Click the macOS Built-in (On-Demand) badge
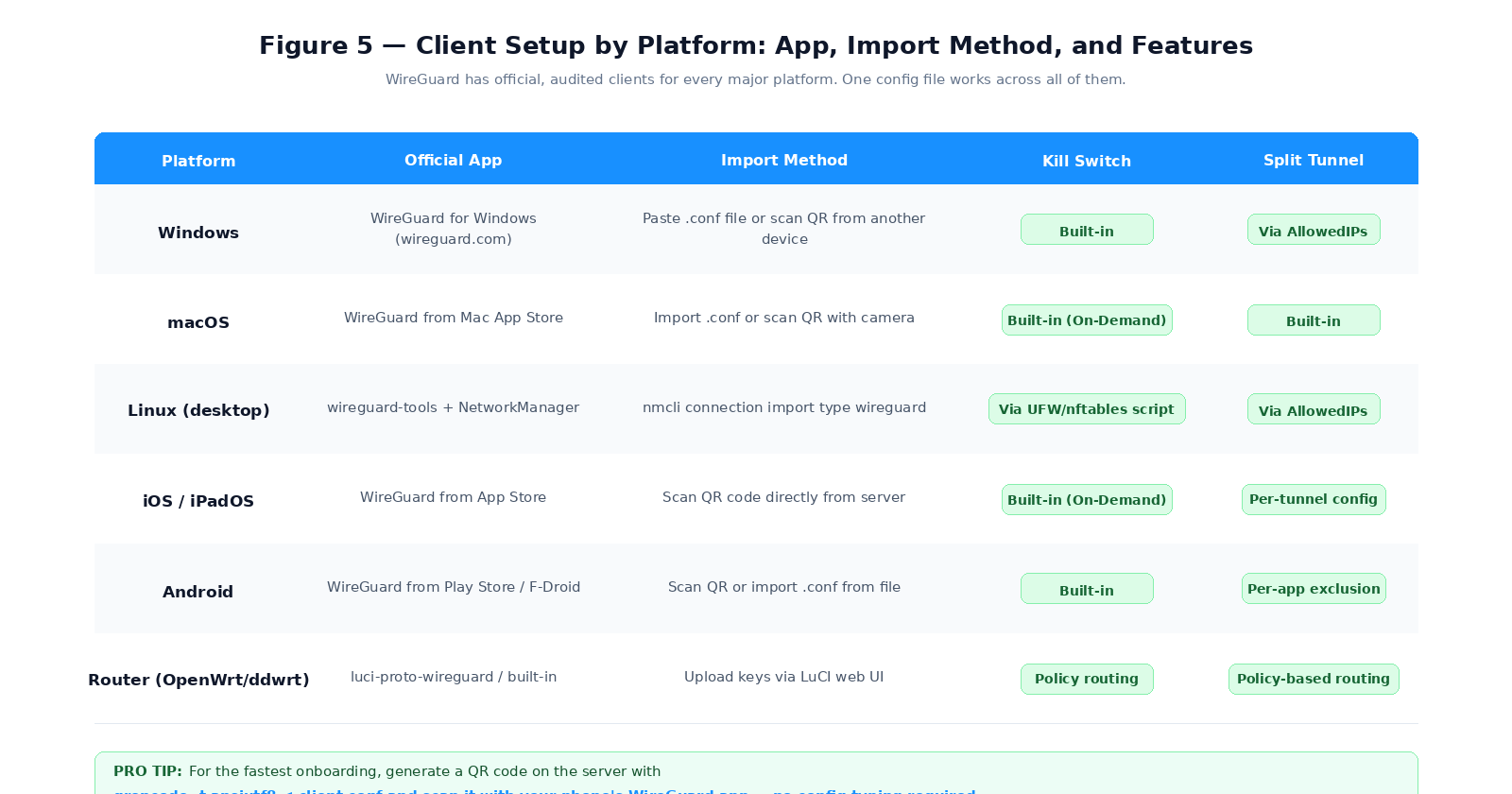 pyautogui.click(x=1087, y=319)
